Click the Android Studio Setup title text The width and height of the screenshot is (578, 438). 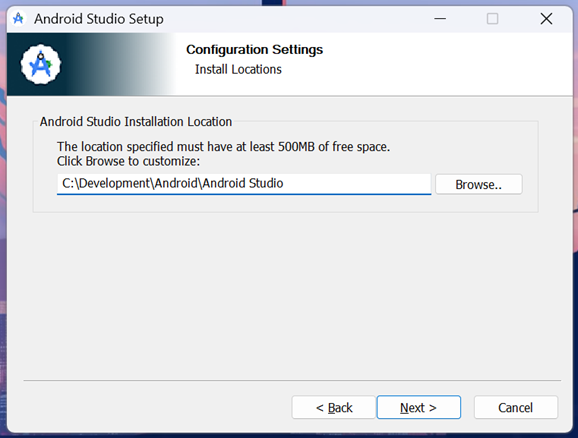pos(99,19)
